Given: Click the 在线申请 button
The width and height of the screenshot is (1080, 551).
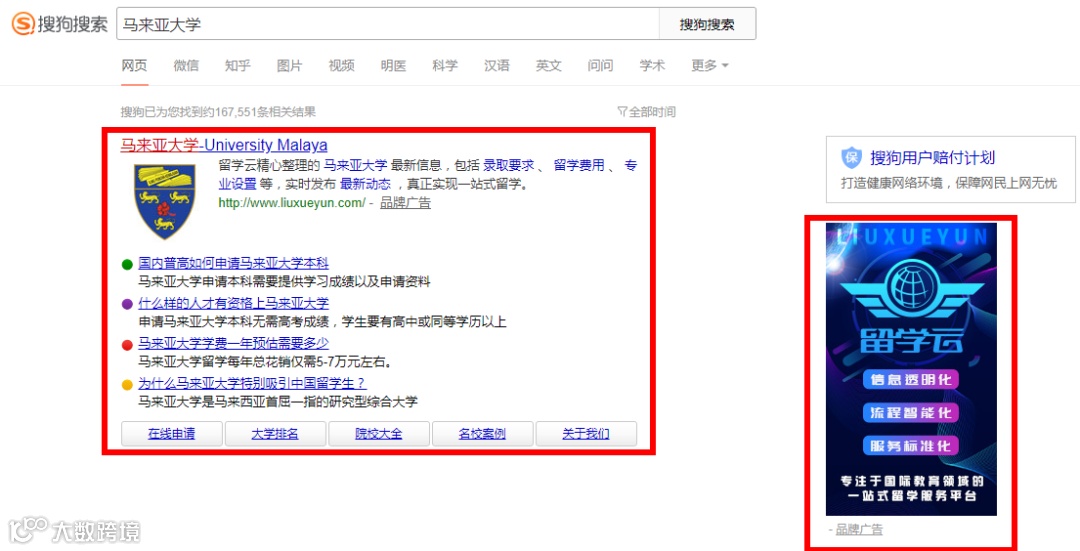Looking at the screenshot, I should point(172,434).
